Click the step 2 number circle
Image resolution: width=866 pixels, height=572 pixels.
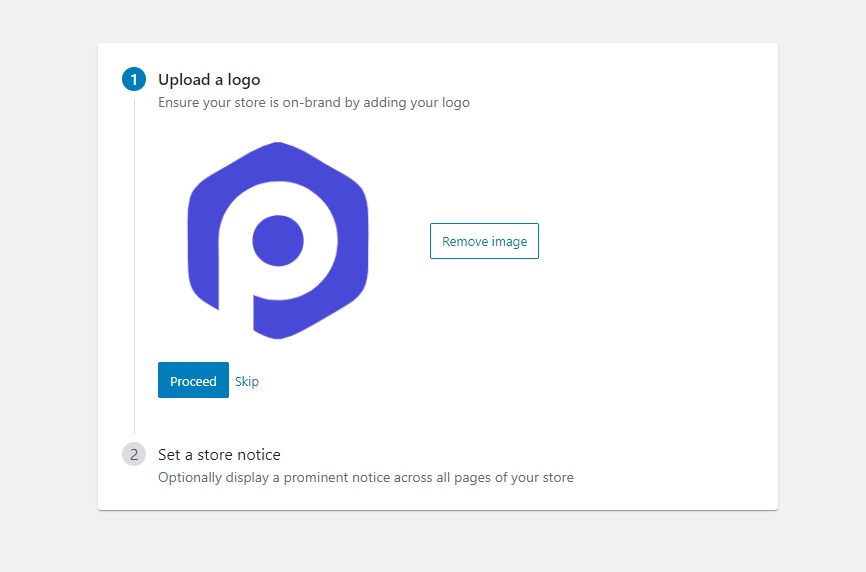tap(134, 454)
